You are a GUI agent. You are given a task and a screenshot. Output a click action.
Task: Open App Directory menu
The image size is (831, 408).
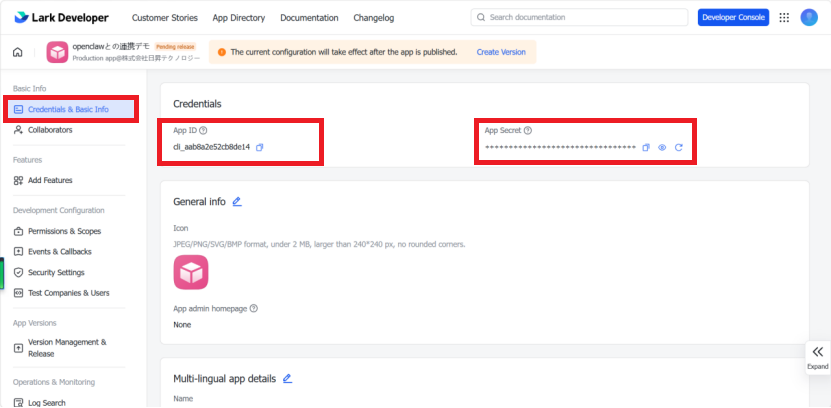click(x=238, y=17)
